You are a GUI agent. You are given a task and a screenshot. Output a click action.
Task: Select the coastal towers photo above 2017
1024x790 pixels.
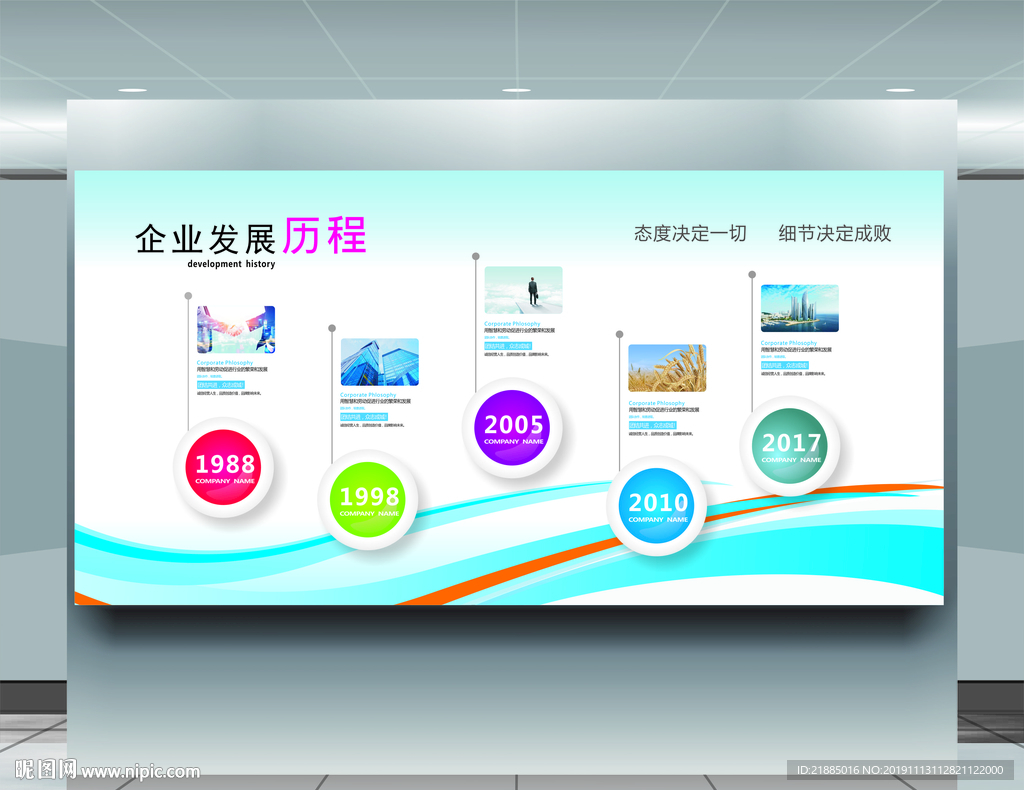(799, 308)
